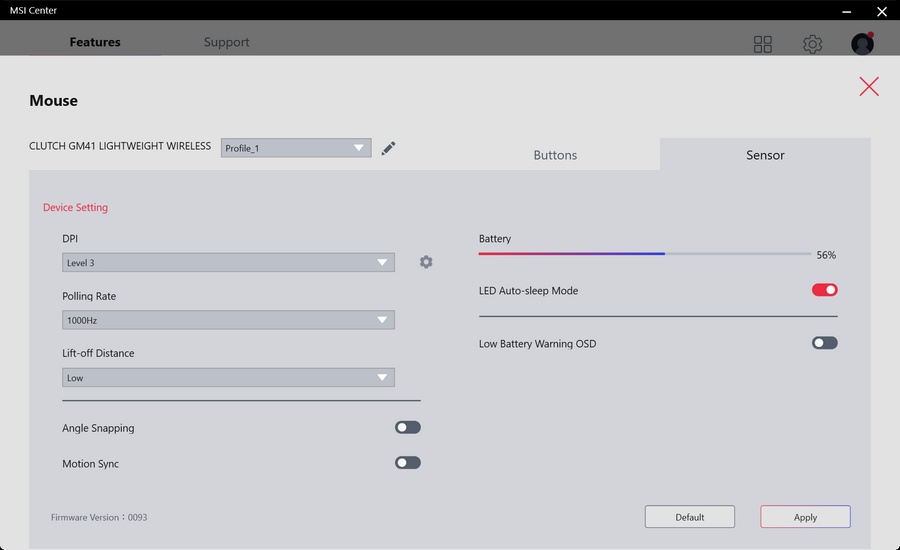The width and height of the screenshot is (900, 550).
Task: Open the Polling Rate 1000Hz dropdown
Action: pyautogui.click(x=228, y=320)
